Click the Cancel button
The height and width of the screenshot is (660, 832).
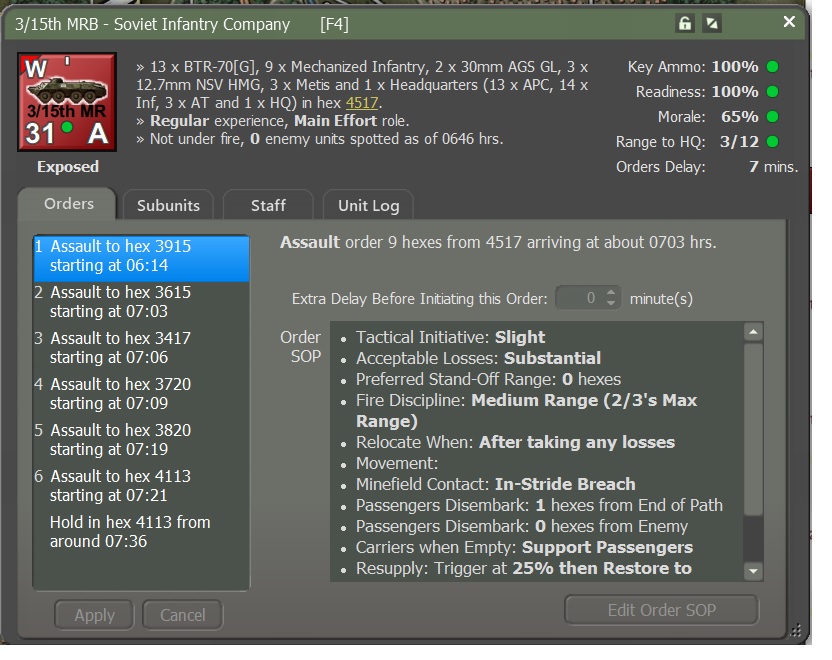point(183,615)
